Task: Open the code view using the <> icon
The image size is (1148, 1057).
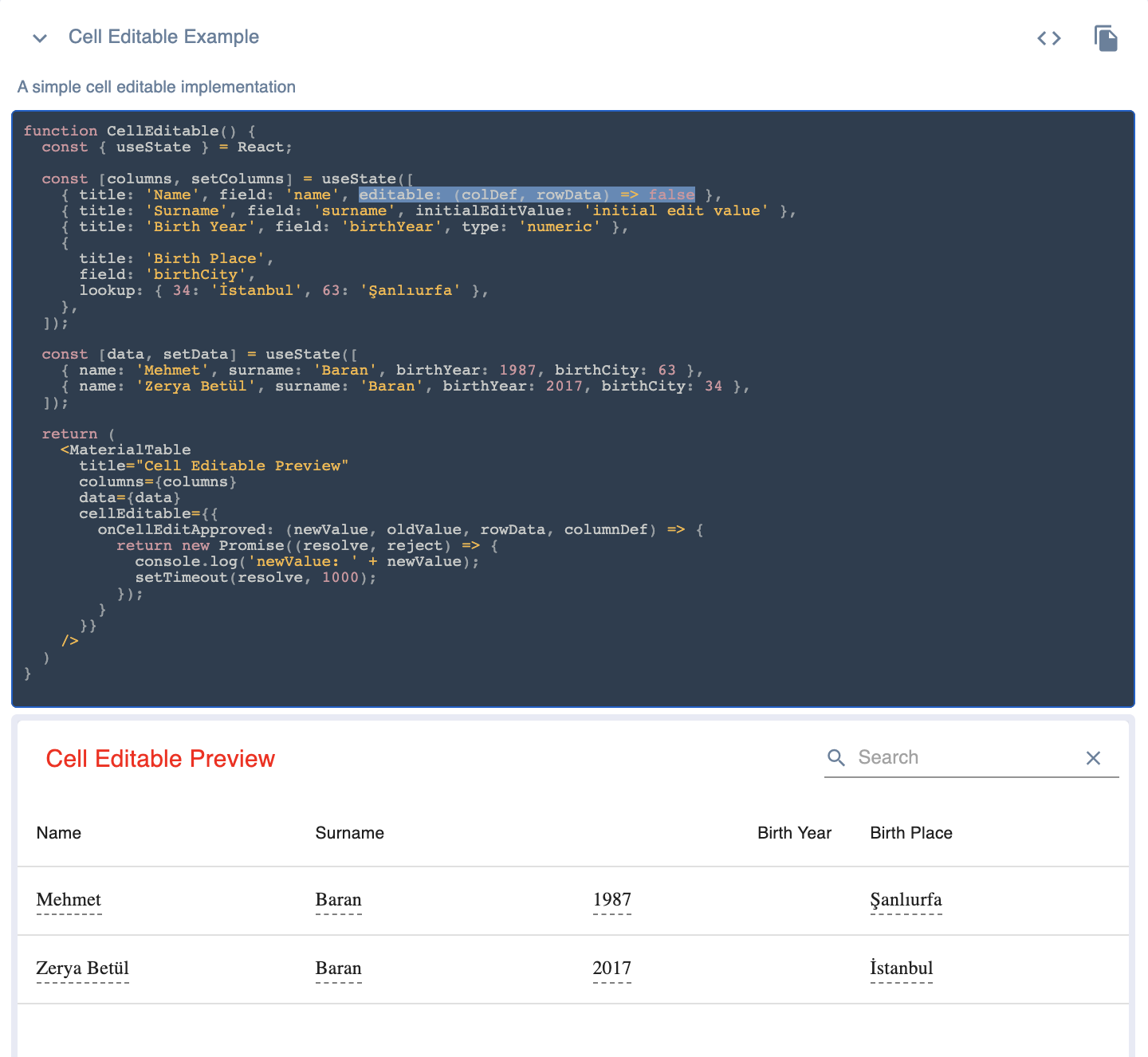Action: pyautogui.click(x=1049, y=37)
